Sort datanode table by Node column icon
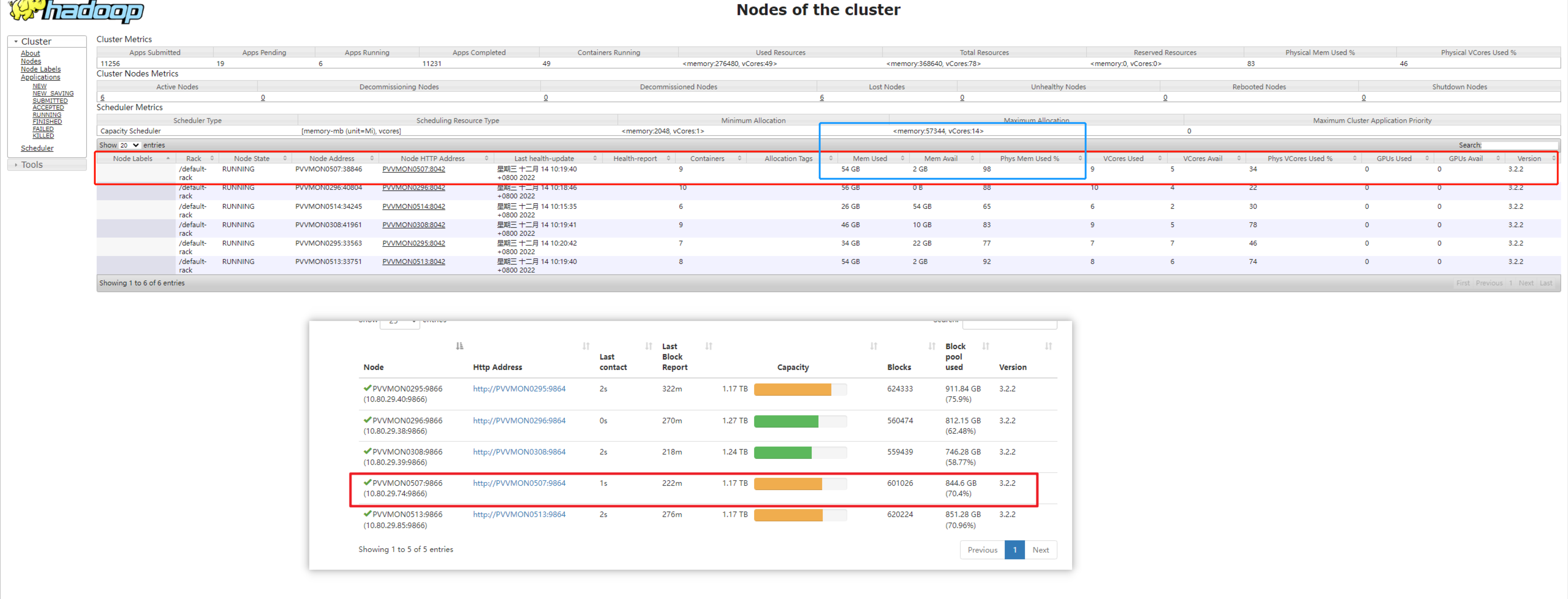 coord(460,346)
